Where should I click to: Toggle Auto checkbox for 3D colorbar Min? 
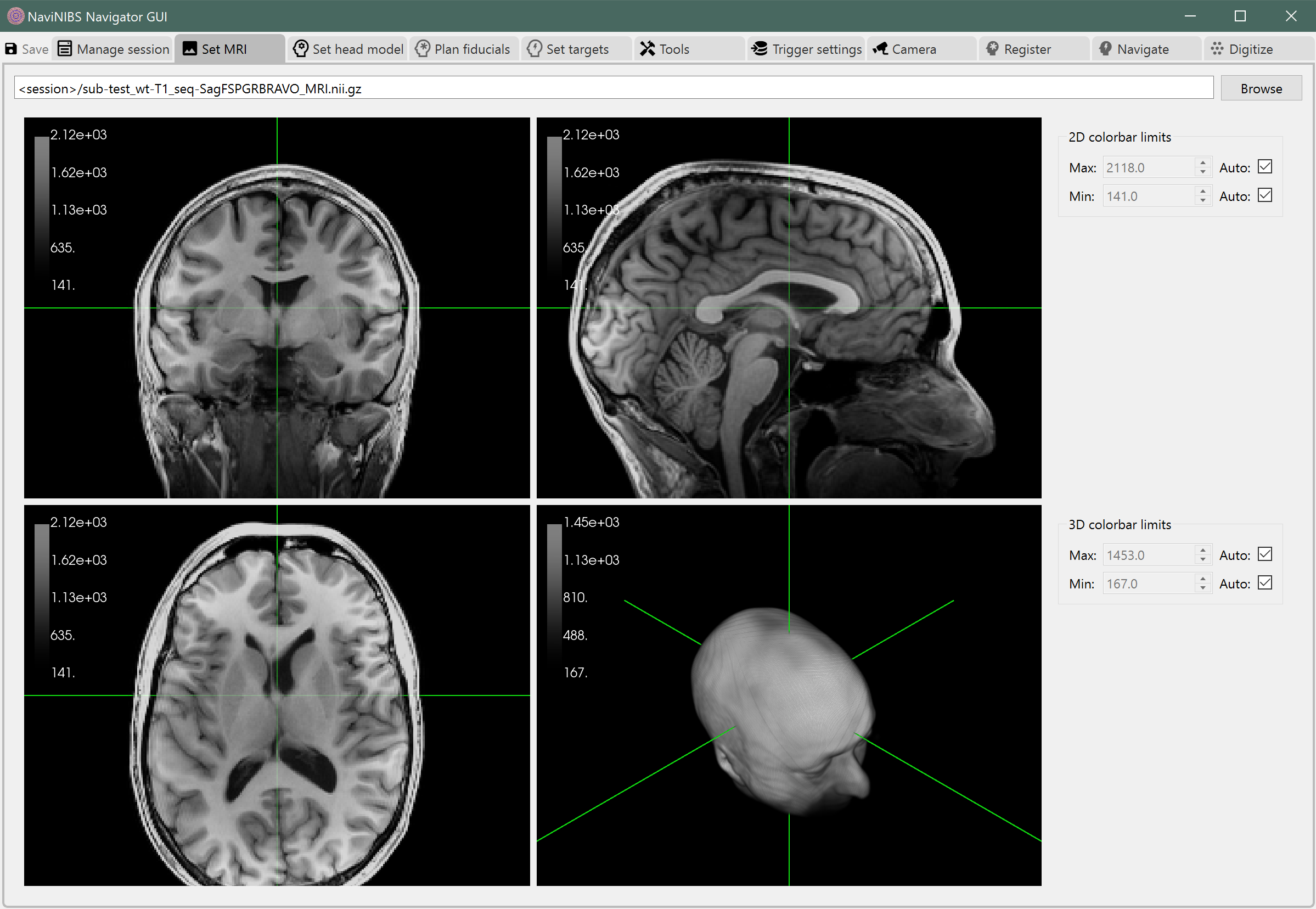(1265, 582)
